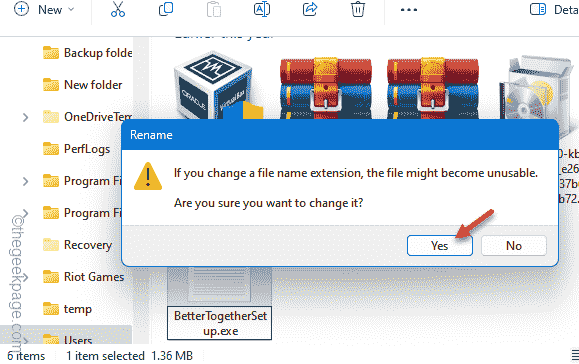The image size is (579, 364).
Task: Click the Rename icon in toolbar
Action: pos(262,10)
